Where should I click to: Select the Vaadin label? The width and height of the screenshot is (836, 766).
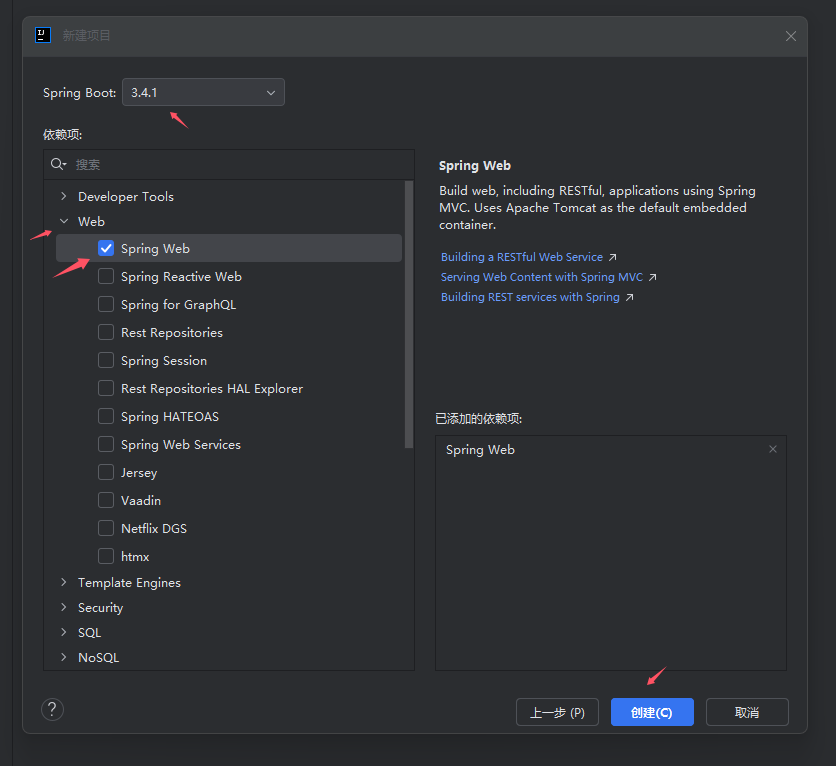[x=141, y=501]
